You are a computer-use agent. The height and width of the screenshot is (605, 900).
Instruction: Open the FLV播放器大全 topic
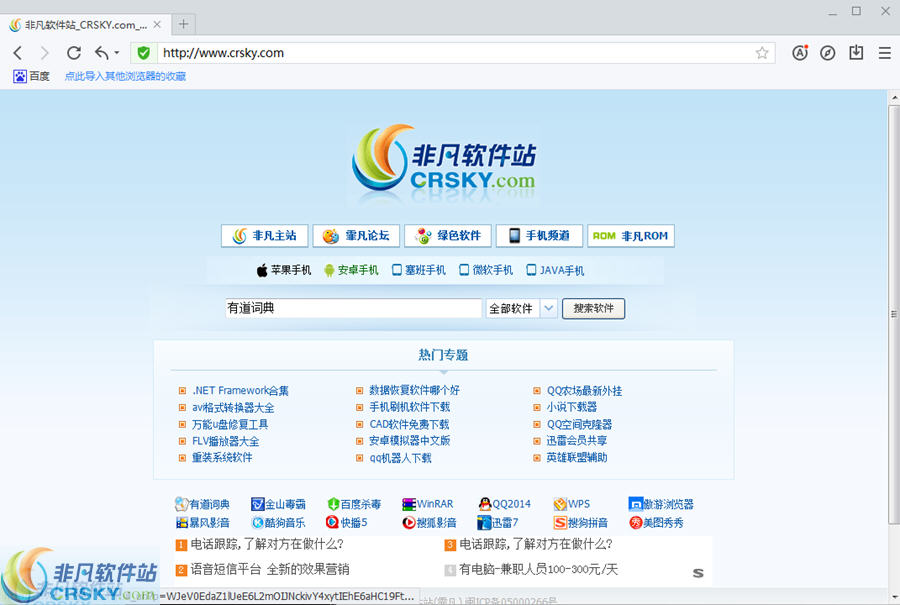click(x=226, y=441)
